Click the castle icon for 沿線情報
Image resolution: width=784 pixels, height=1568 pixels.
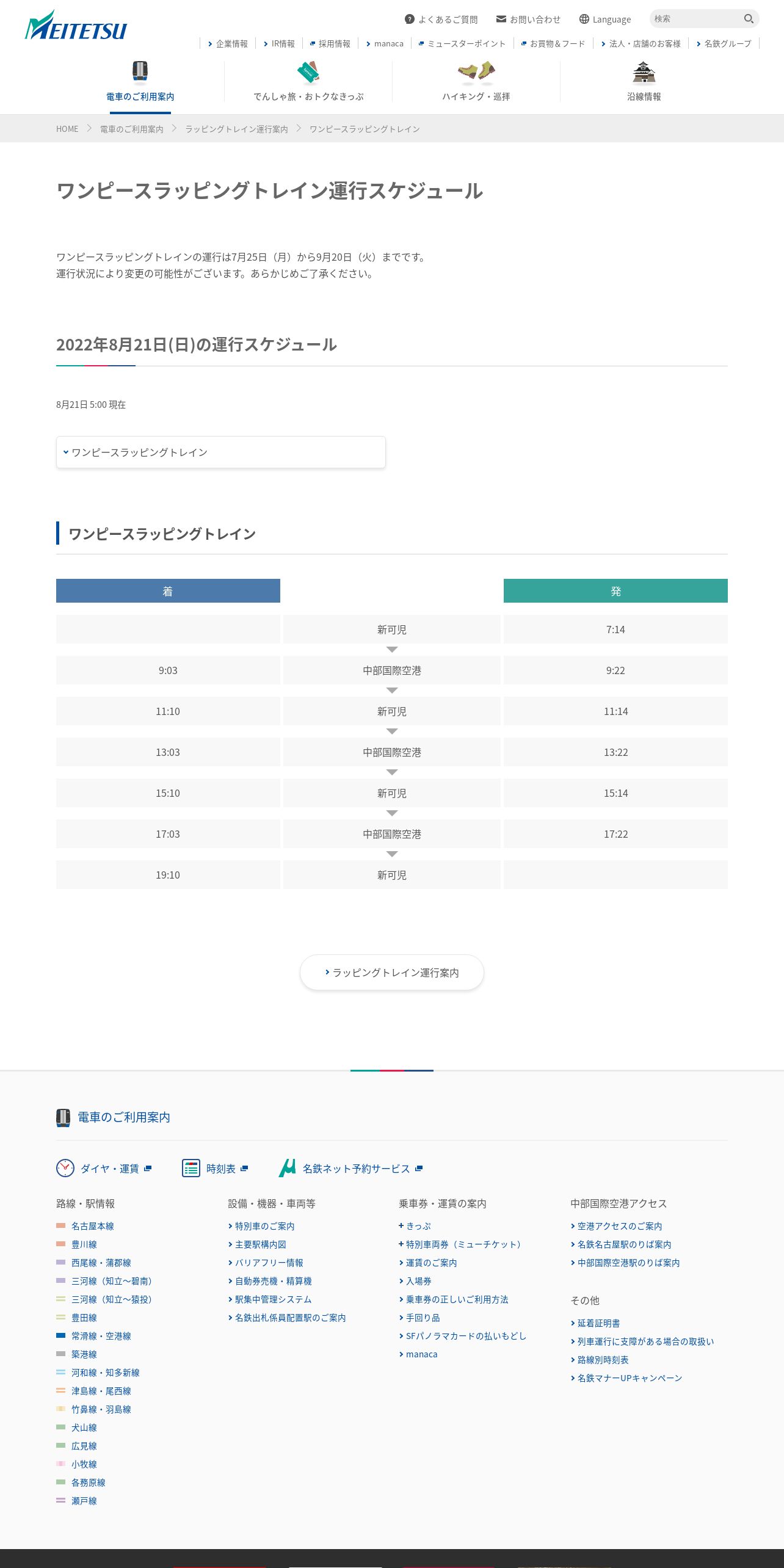[644, 72]
